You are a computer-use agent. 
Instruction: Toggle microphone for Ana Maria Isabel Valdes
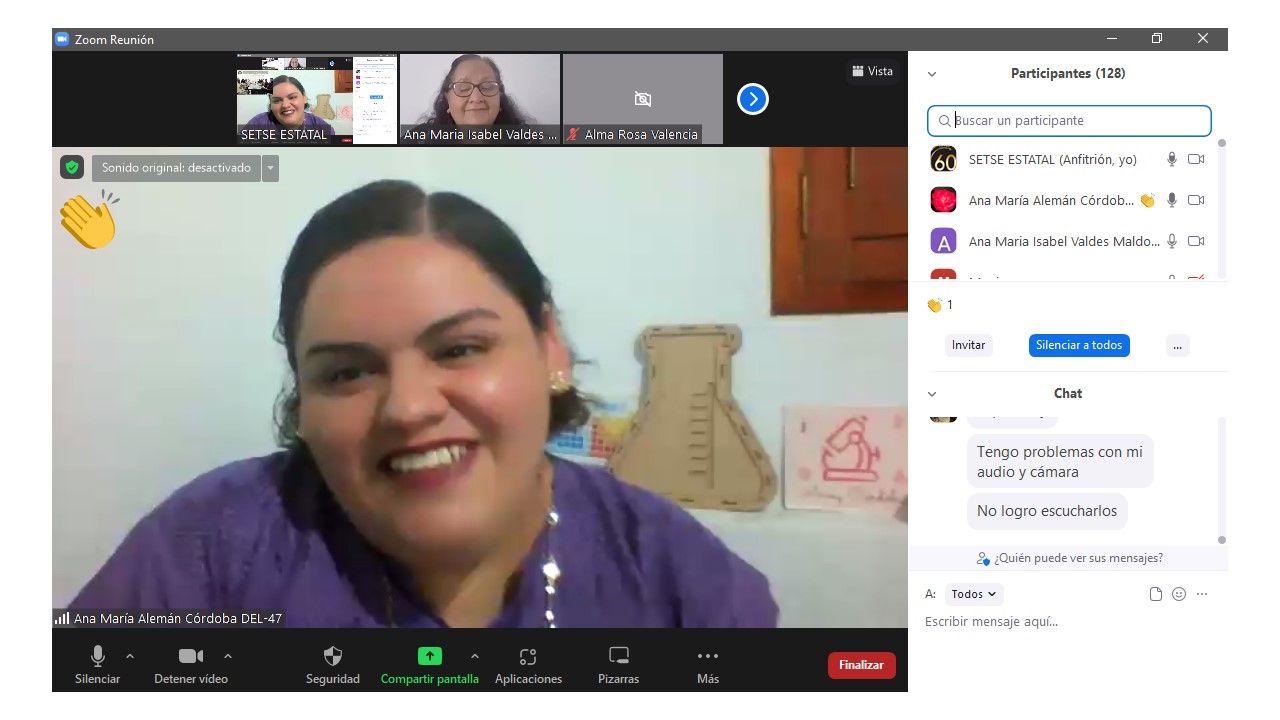pyautogui.click(x=1172, y=241)
